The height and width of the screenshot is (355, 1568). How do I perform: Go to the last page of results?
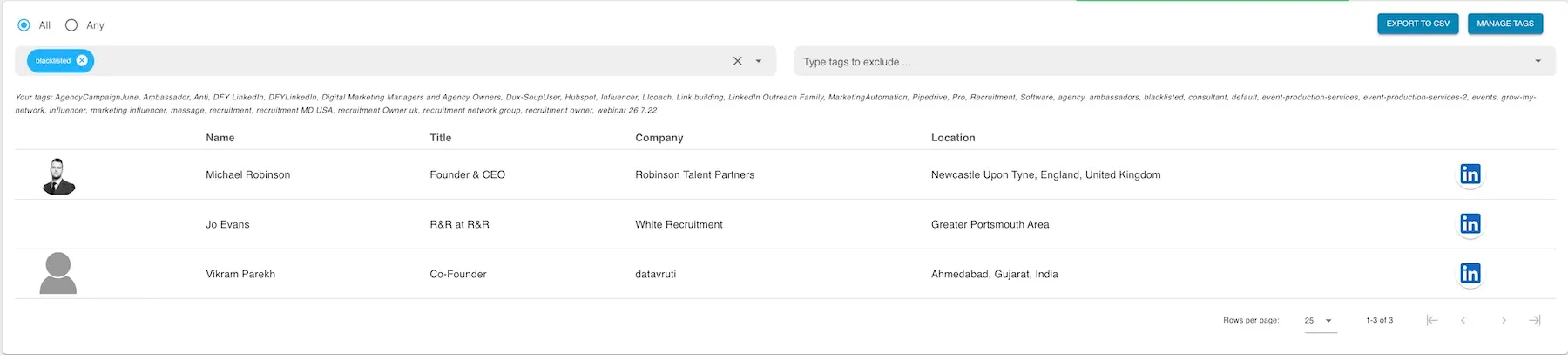[x=1535, y=320]
